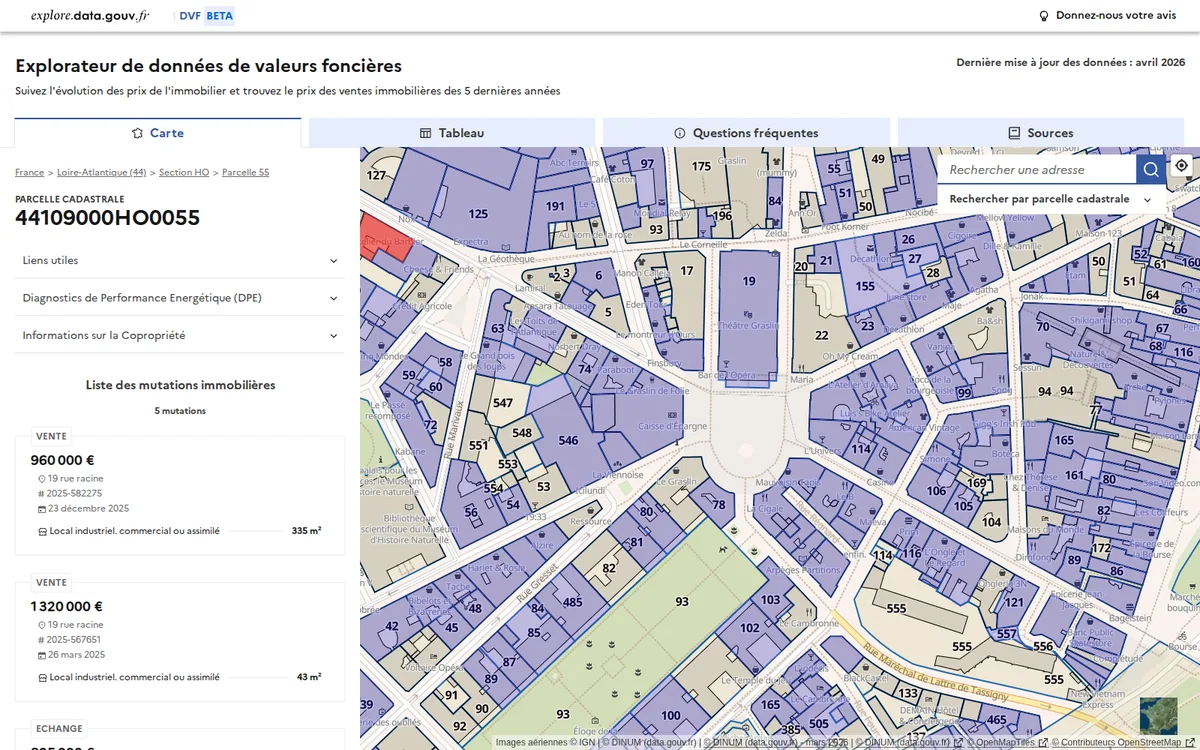Select the 960 000 € sale card
Screen dimensions: 1200x750
[180, 495]
